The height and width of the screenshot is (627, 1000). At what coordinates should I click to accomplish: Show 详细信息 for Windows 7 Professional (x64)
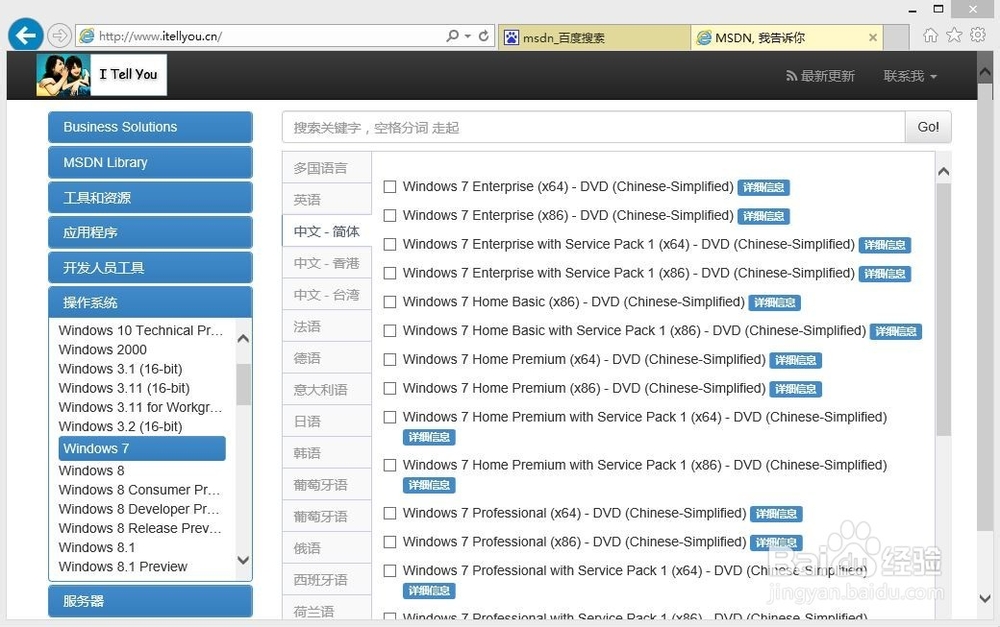pyautogui.click(x=776, y=514)
